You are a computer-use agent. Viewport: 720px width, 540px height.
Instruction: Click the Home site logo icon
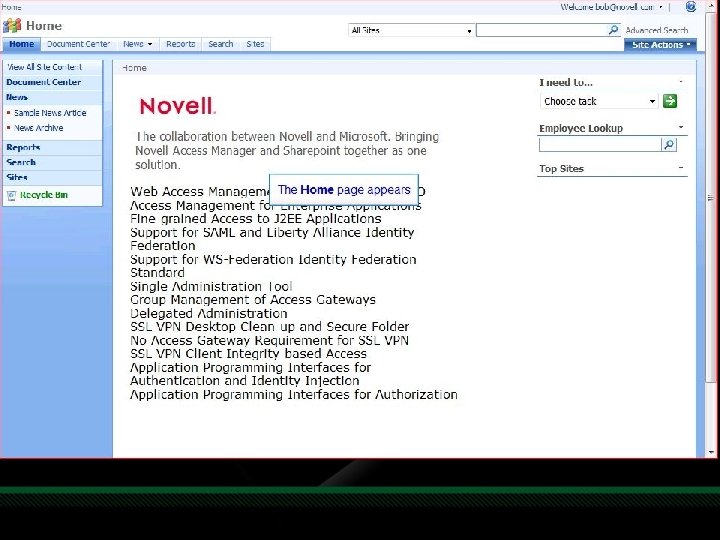coord(12,25)
